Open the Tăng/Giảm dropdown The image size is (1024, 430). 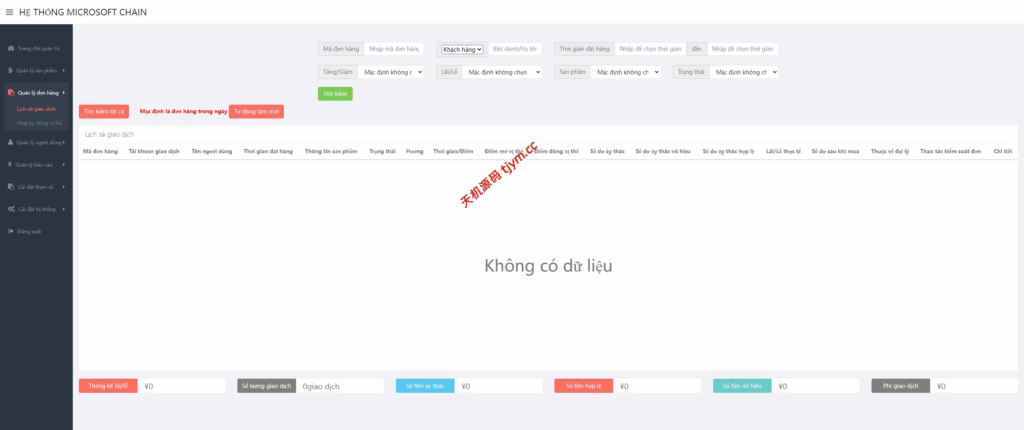tap(394, 72)
